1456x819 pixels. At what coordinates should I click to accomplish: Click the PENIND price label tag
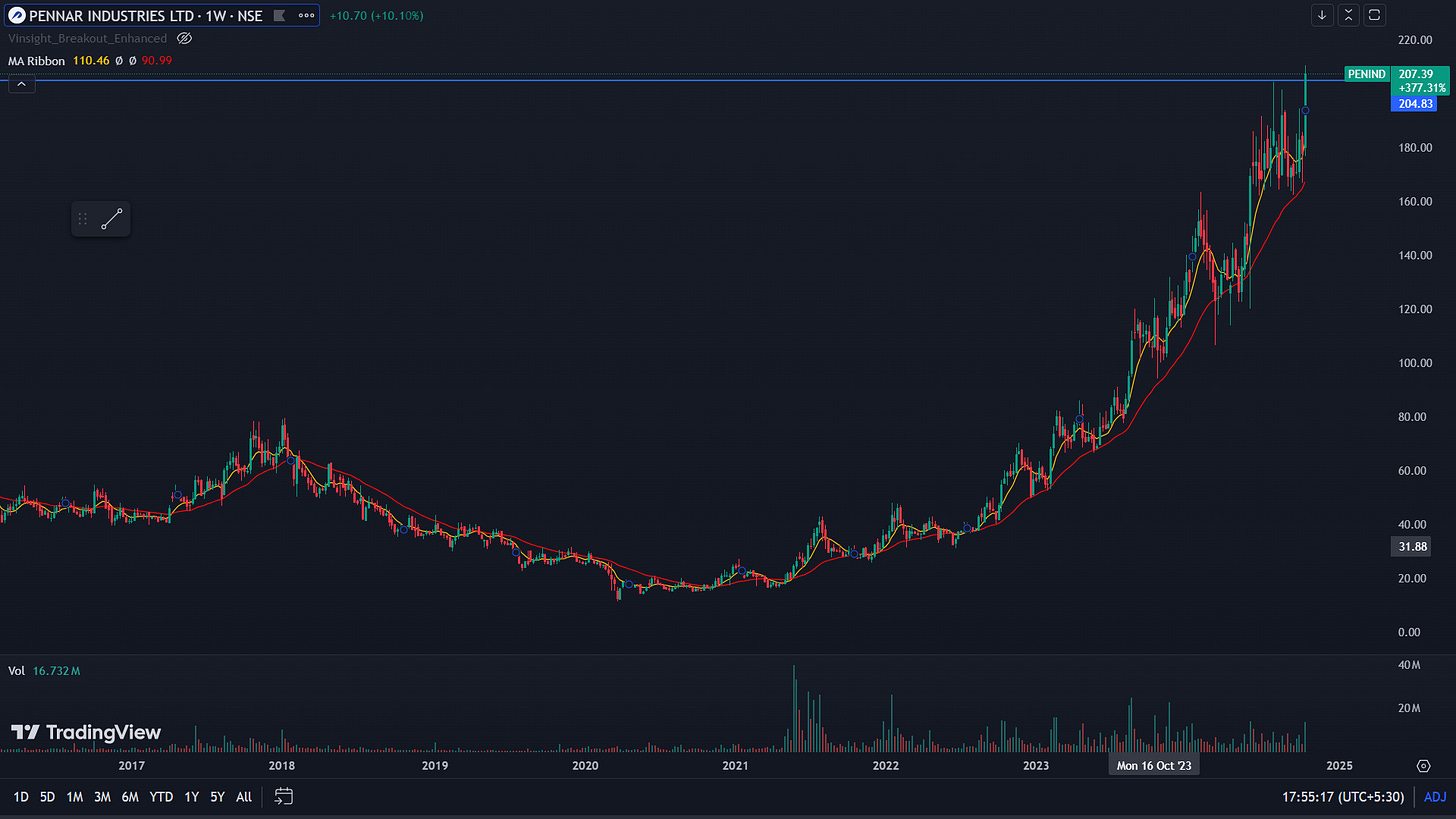click(1367, 74)
